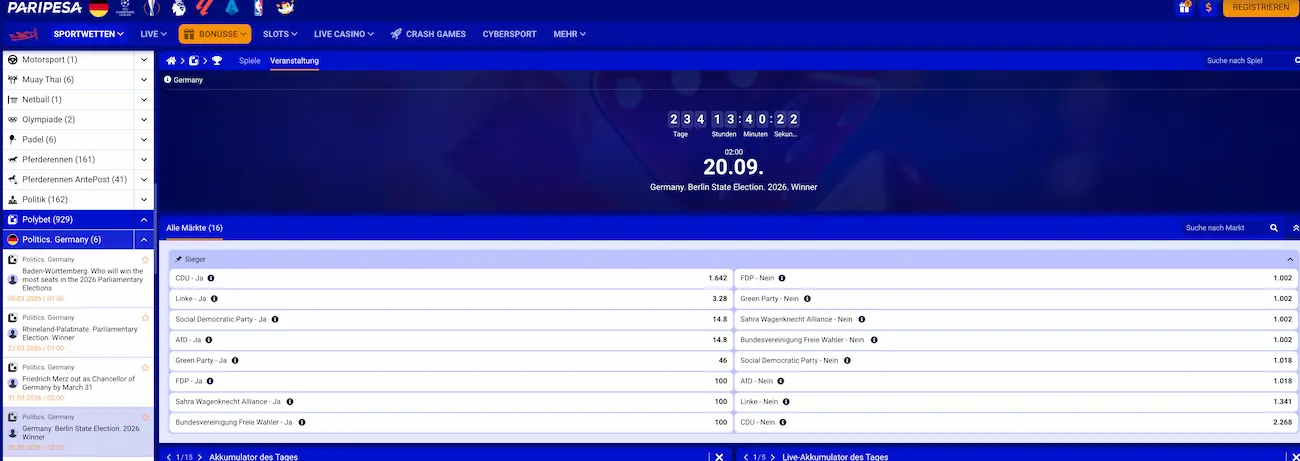
Task: Select the Veranstaltung tab
Action: (295, 61)
